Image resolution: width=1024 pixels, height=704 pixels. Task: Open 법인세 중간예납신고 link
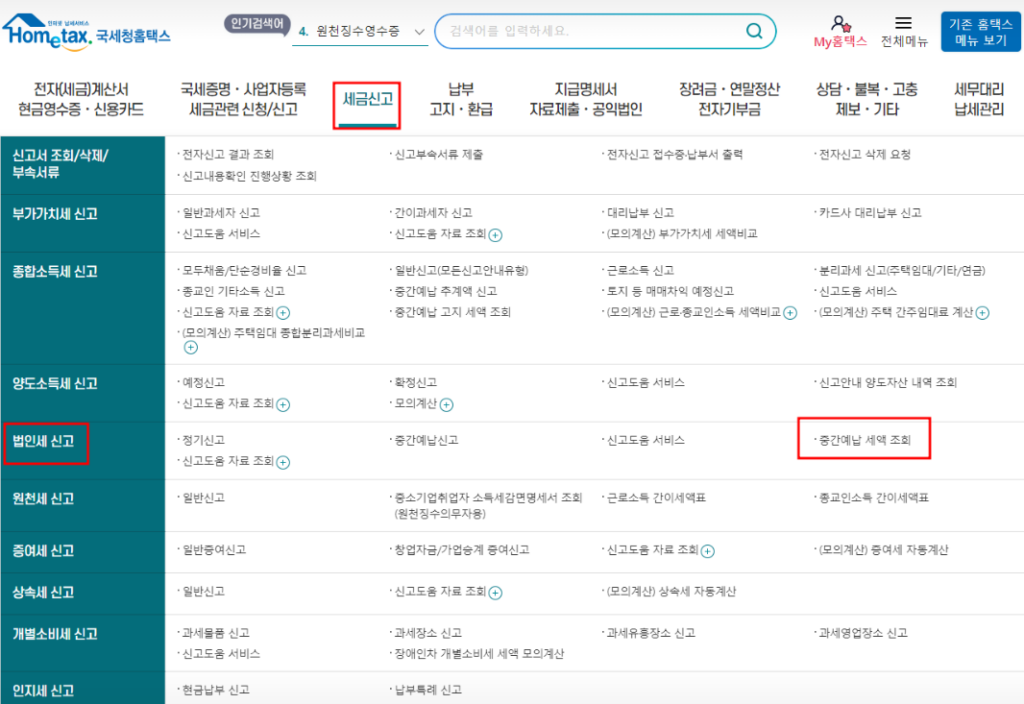tap(426, 440)
